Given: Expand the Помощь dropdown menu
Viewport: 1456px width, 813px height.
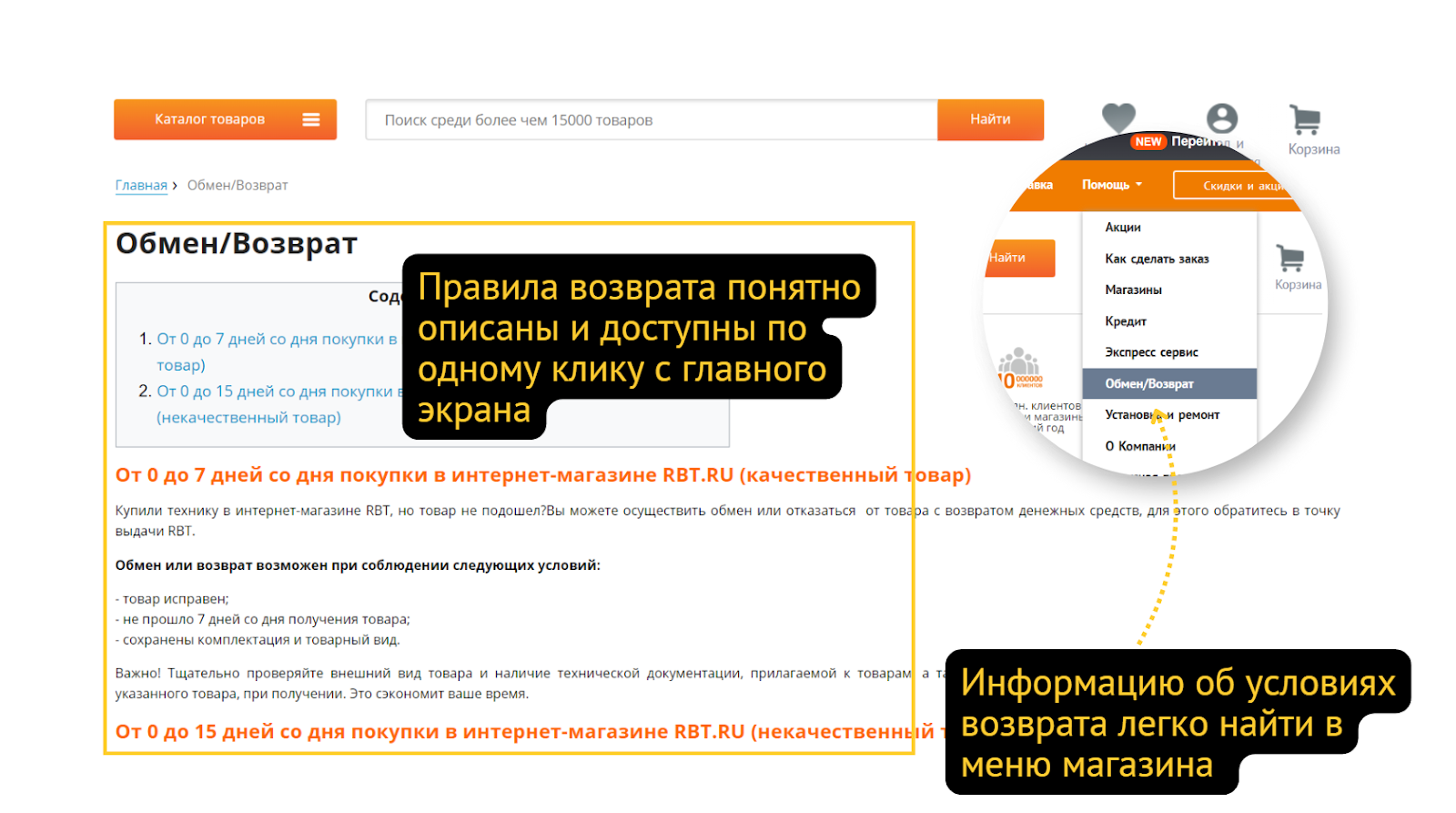Looking at the screenshot, I should pyautogui.click(x=1111, y=185).
